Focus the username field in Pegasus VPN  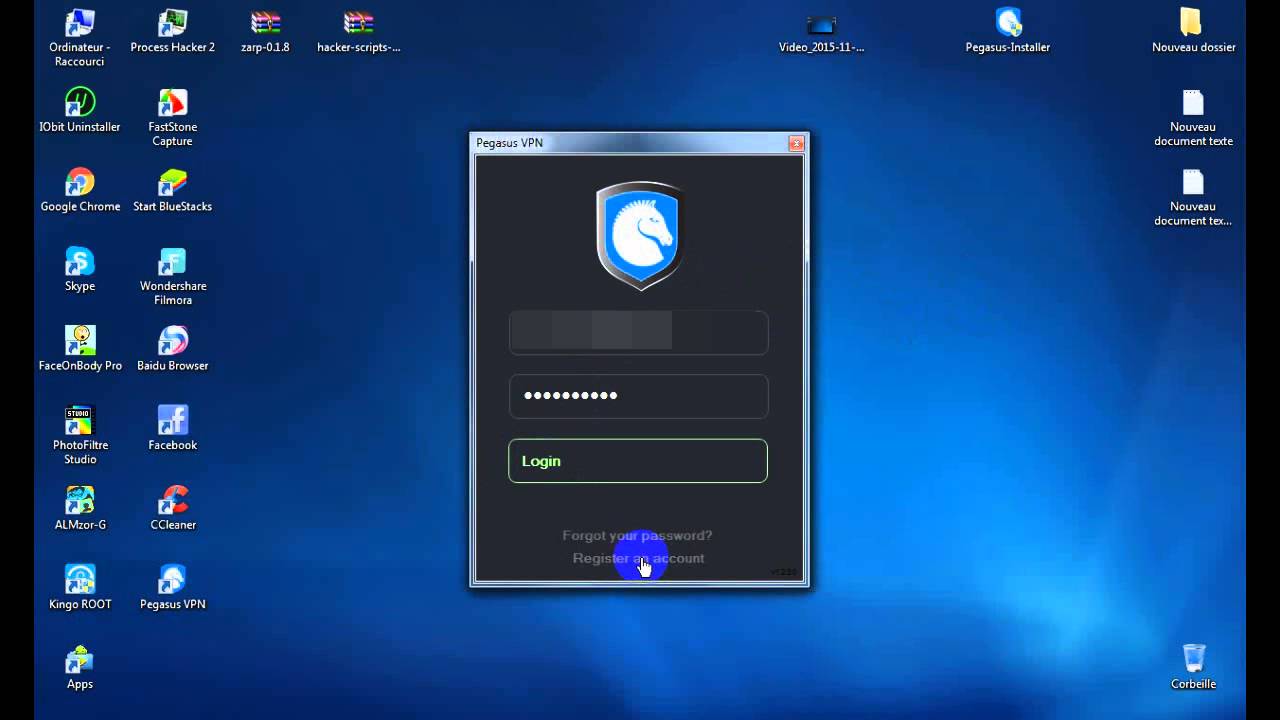(x=638, y=332)
